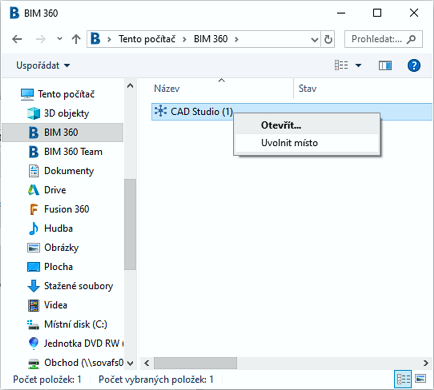Click navigation pane scroll down arrow
The image size is (434, 390).
130,363
